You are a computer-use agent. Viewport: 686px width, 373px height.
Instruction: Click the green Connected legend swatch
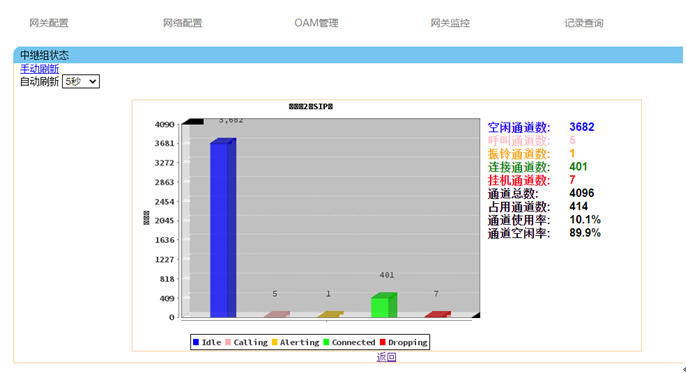point(326,342)
